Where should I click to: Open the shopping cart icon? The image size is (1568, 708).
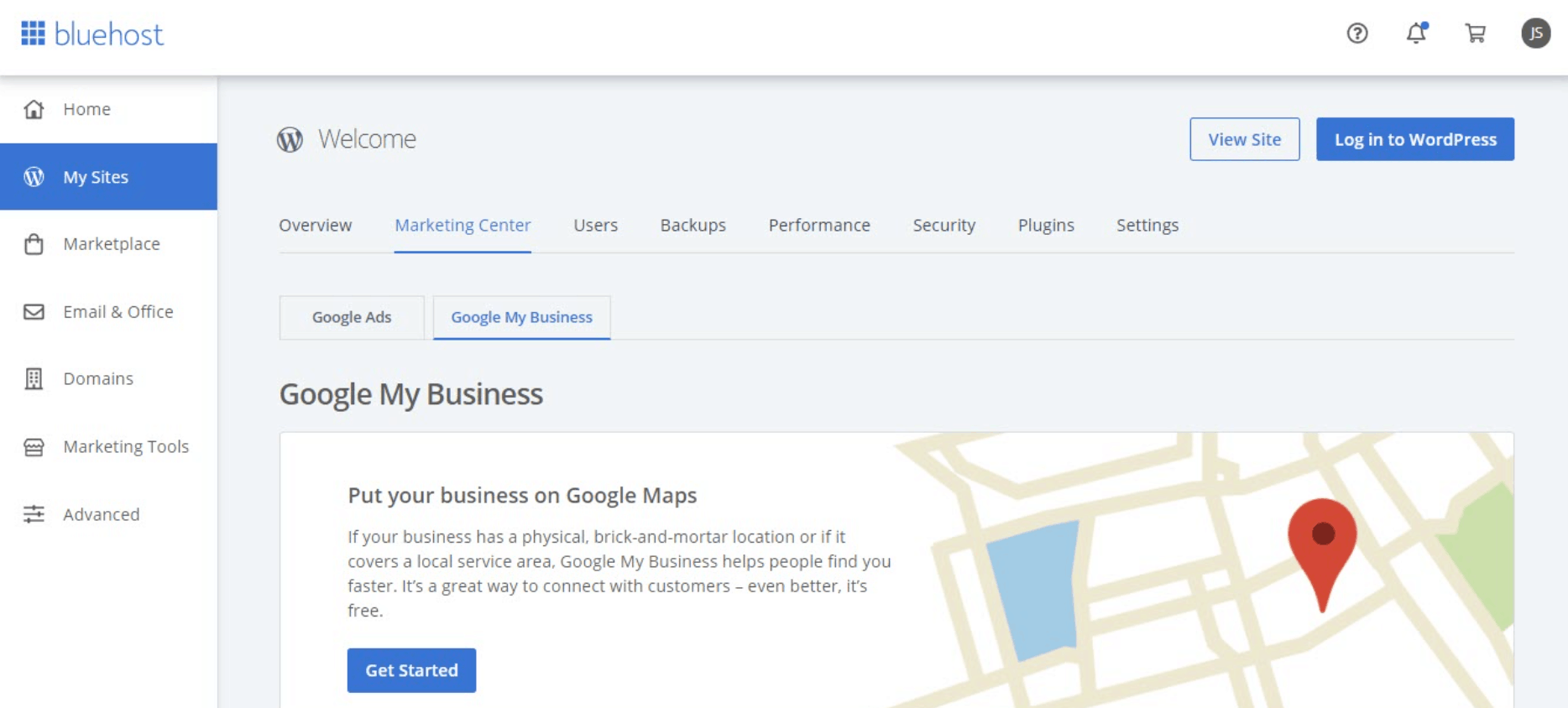[1476, 34]
